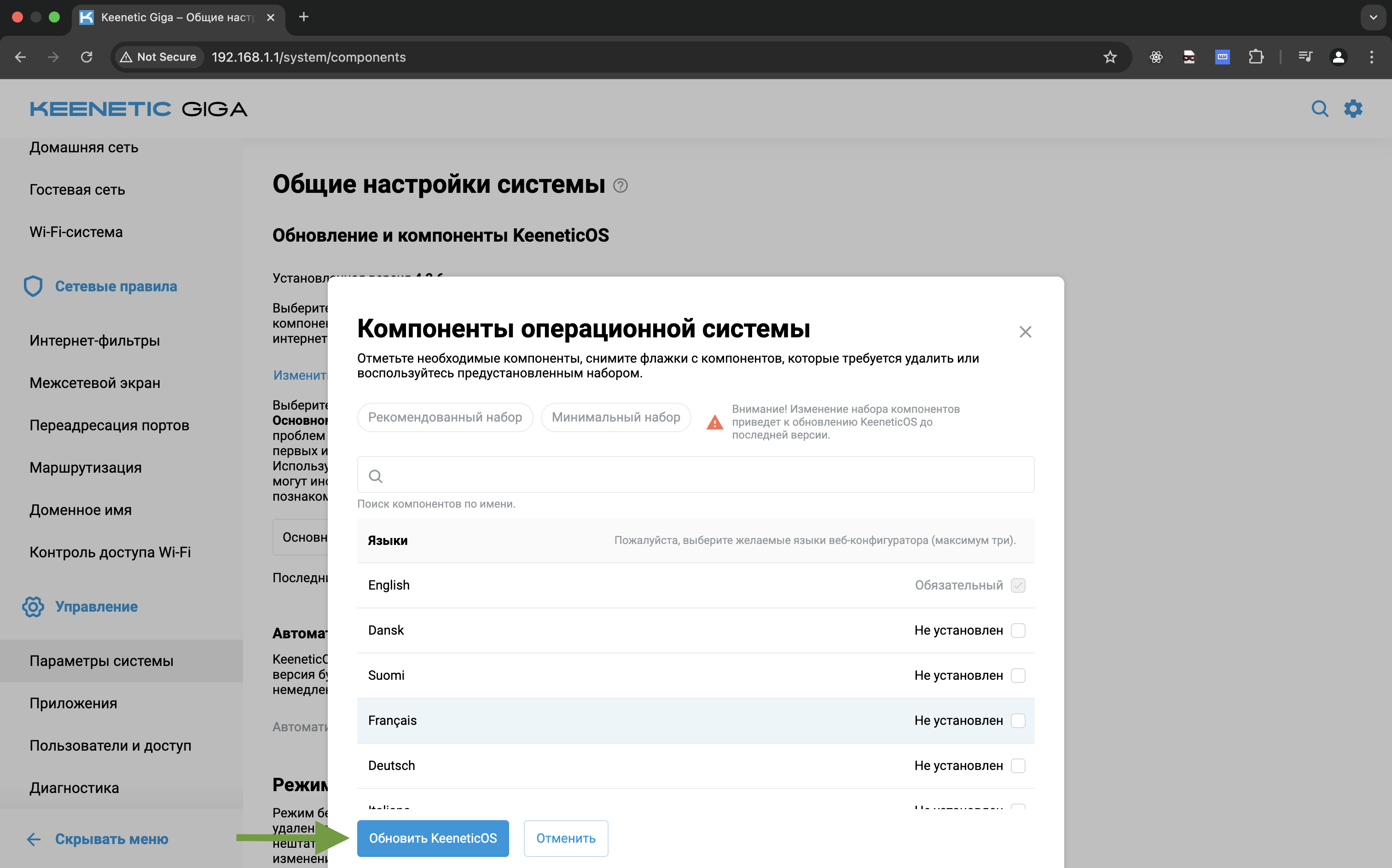The height and width of the screenshot is (868, 1392).
Task: Enable the Dansk language checkbox
Action: [1018, 630]
